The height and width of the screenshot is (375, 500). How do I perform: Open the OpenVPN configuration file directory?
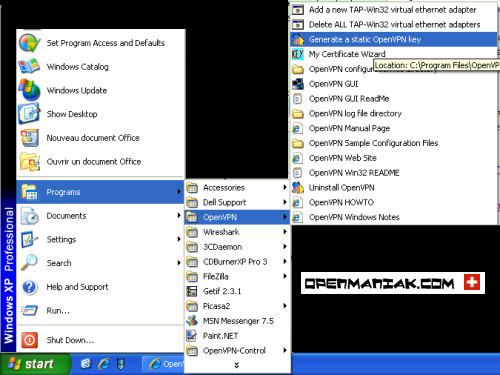point(394,69)
